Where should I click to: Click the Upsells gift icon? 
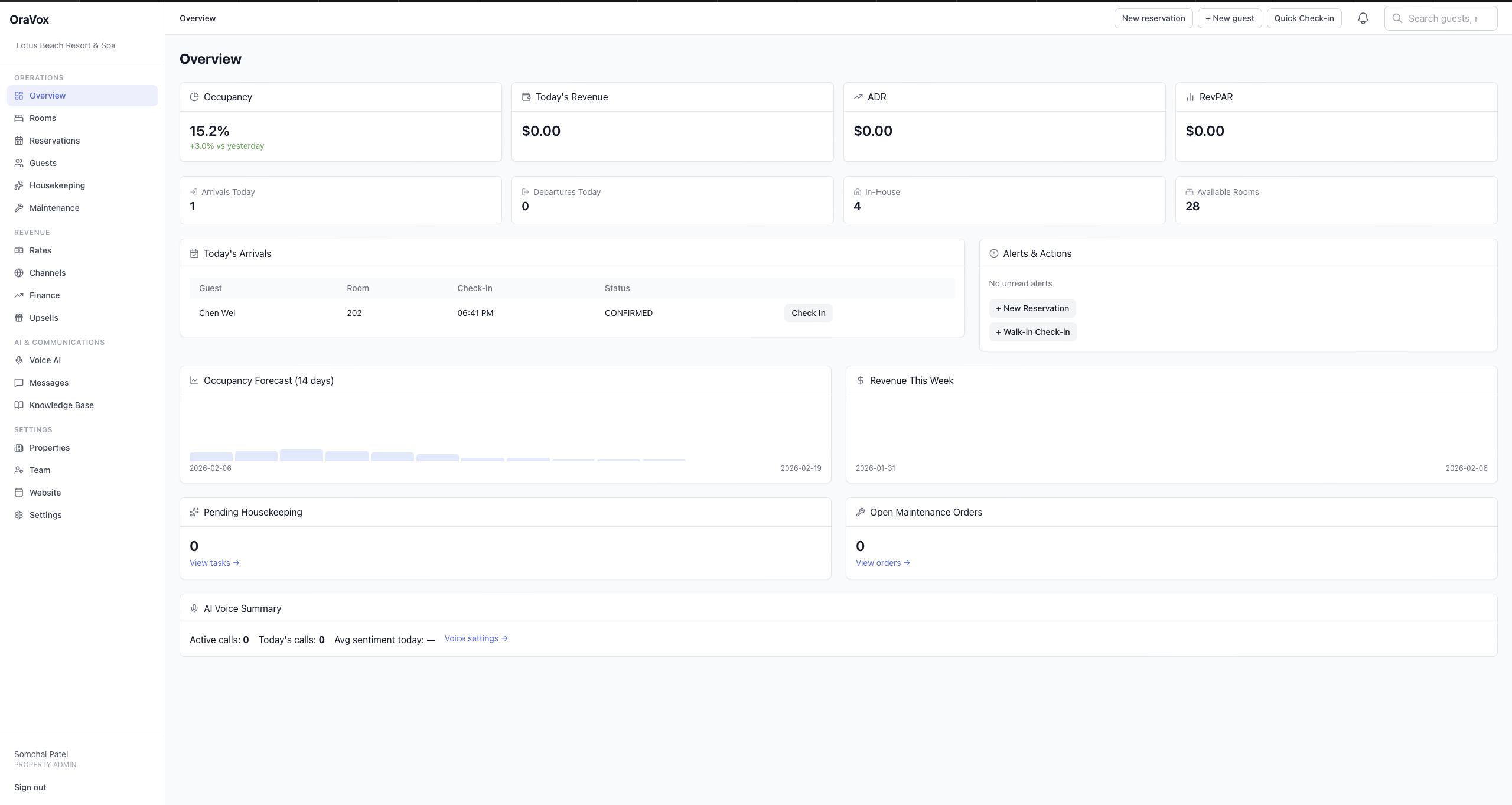(x=18, y=318)
